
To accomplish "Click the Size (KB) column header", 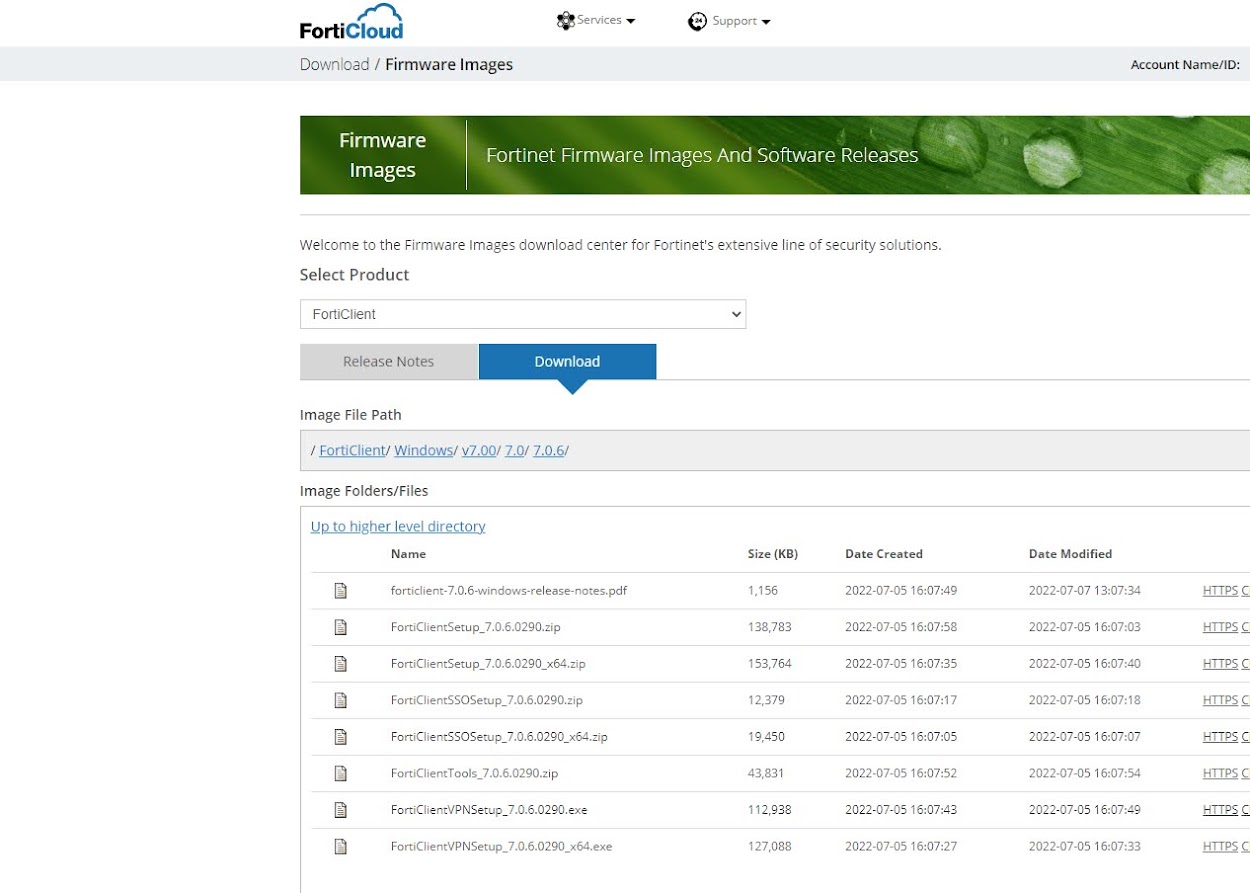I will [773, 554].
